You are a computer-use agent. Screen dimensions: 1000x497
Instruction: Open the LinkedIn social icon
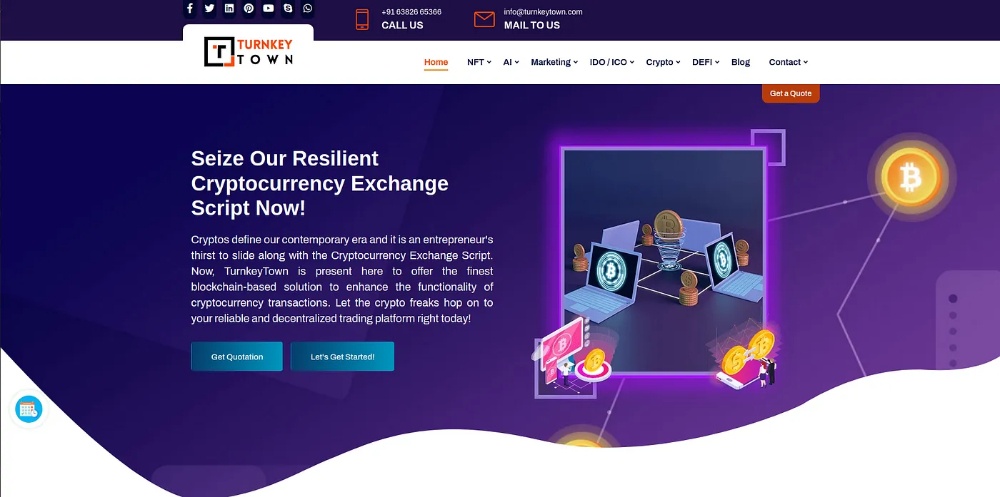pos(229,8)
